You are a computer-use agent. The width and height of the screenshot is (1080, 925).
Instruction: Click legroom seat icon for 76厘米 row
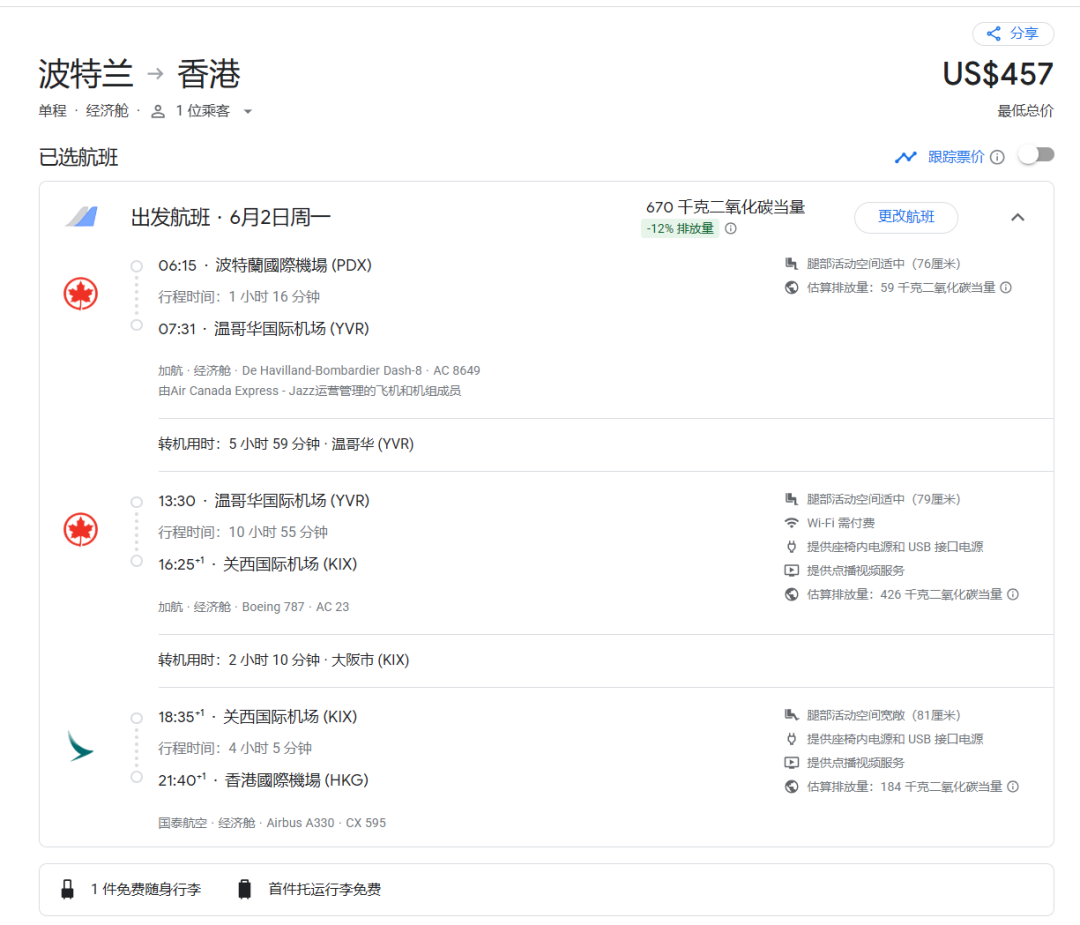[x=791, y=264]
